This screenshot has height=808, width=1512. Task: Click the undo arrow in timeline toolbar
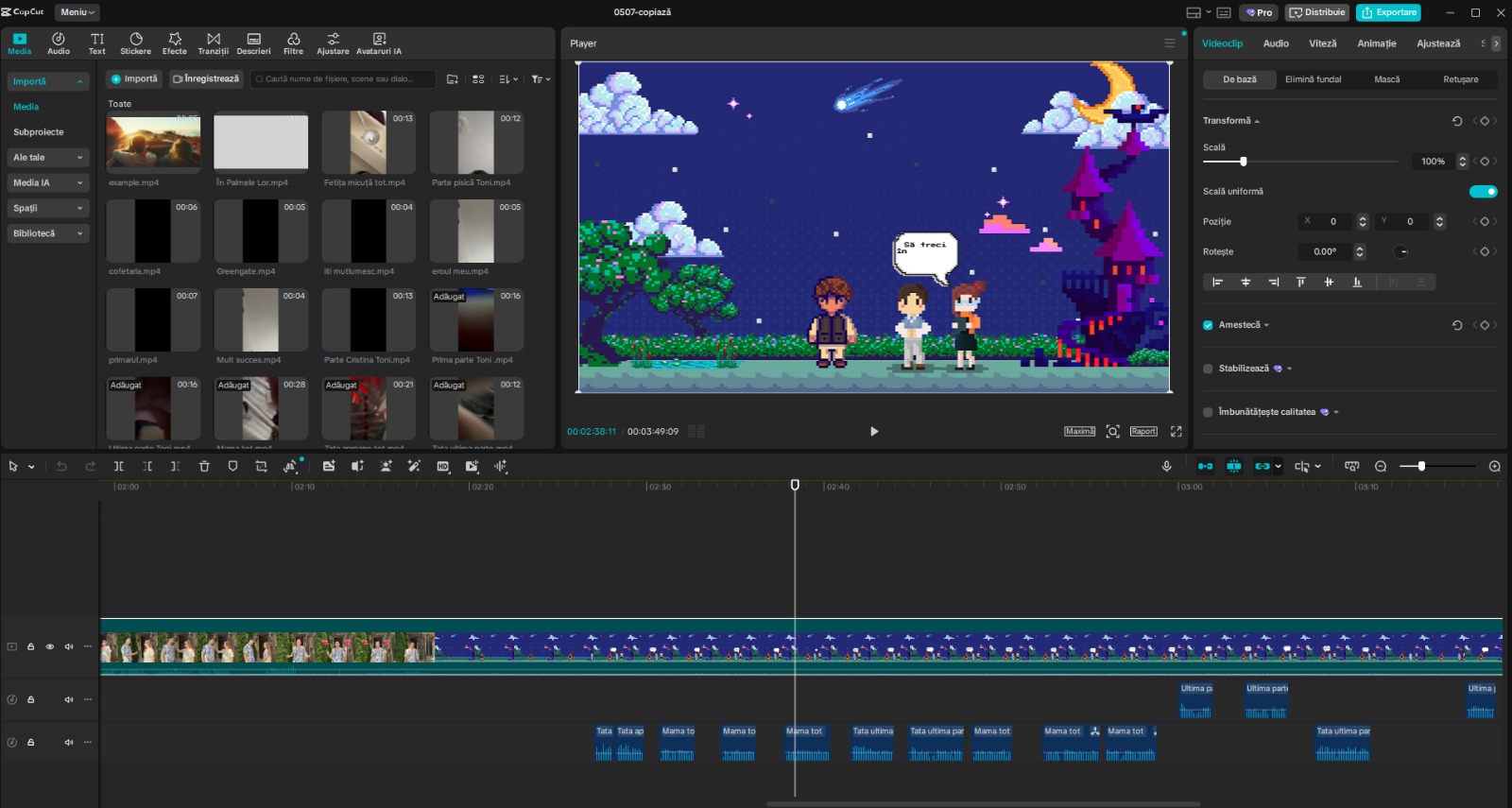61,466
